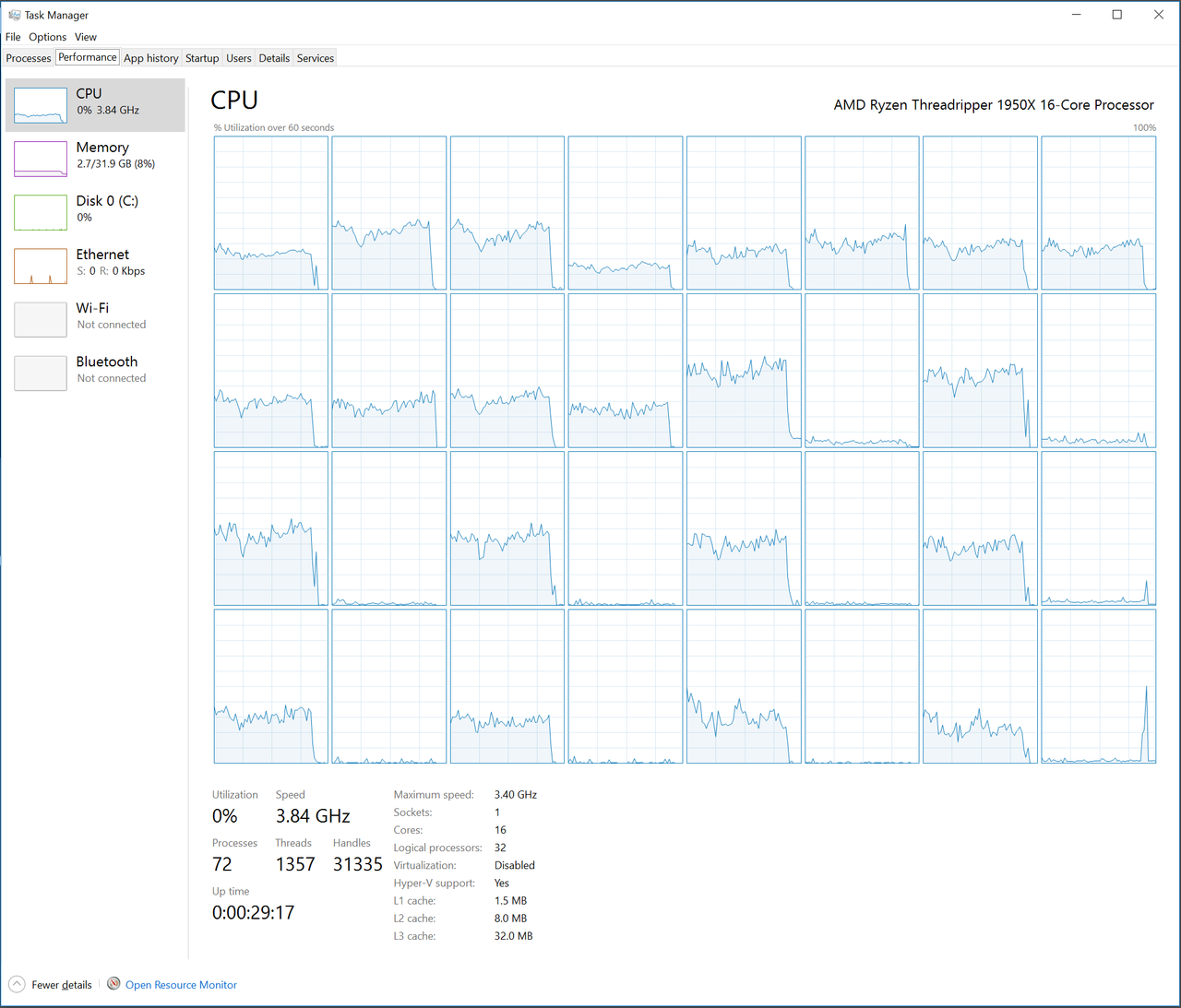Click the Fewer details chevron icon

(x=17, y=984)
